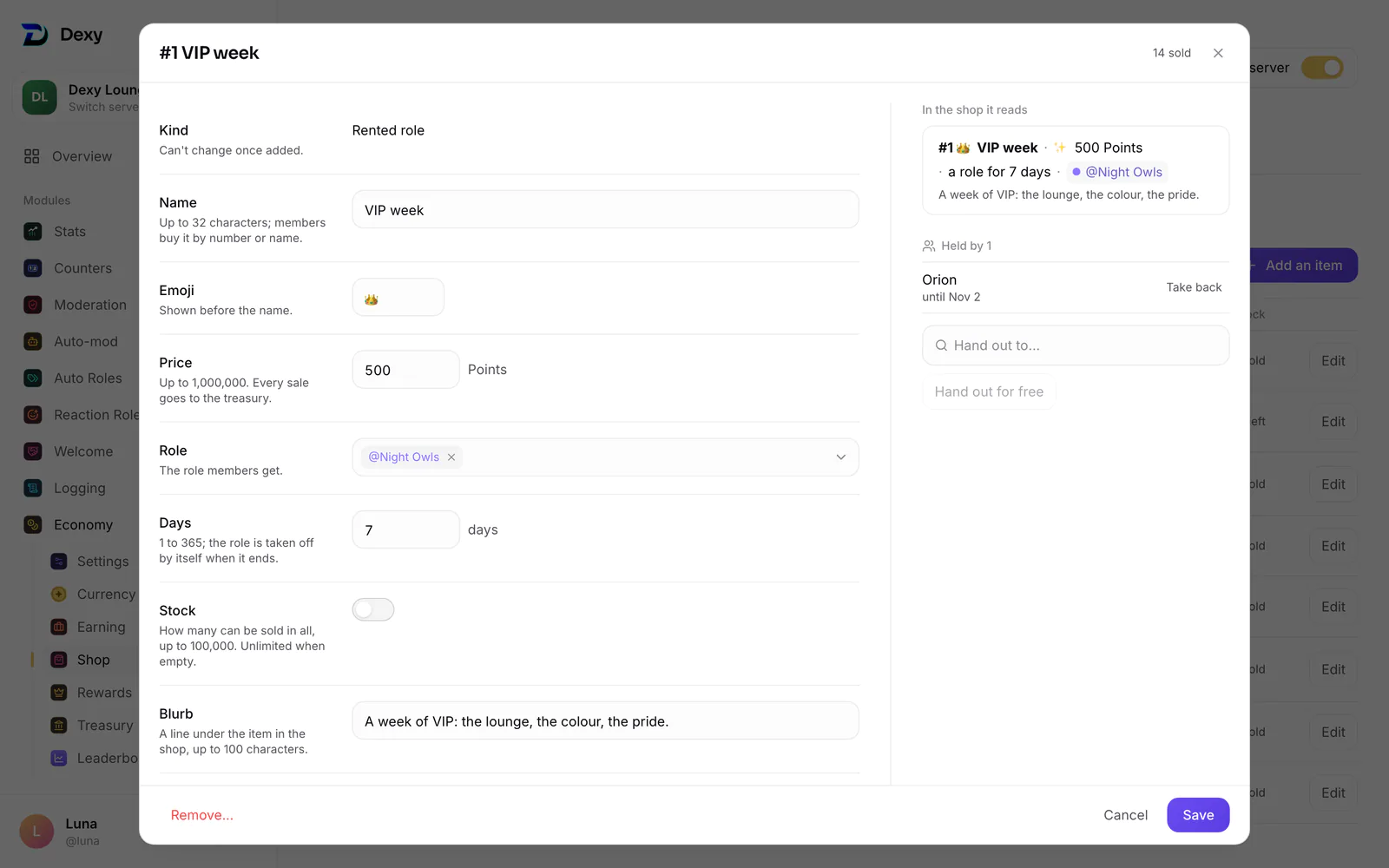
Task: Enable the Stock limit toggle
Action: (373, 609)
